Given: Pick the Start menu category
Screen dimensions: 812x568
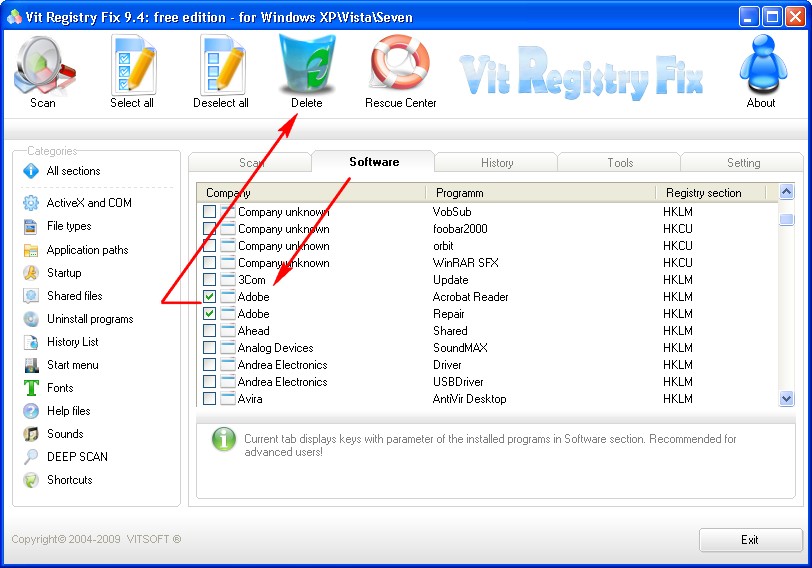Looking at the screenshot, I should click(x=60, y=365).
